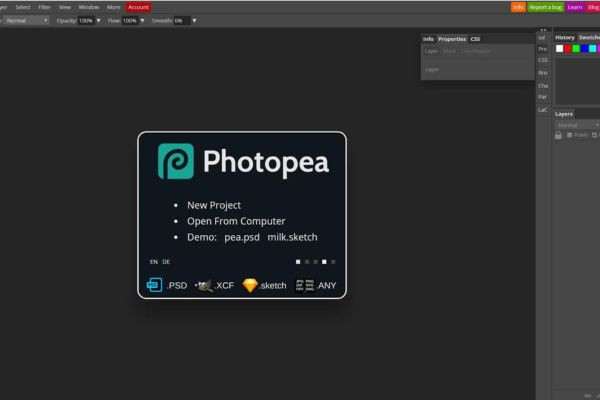Expand the Smooth slider arrow
The image size is (600, 400).
coord(194,21)
